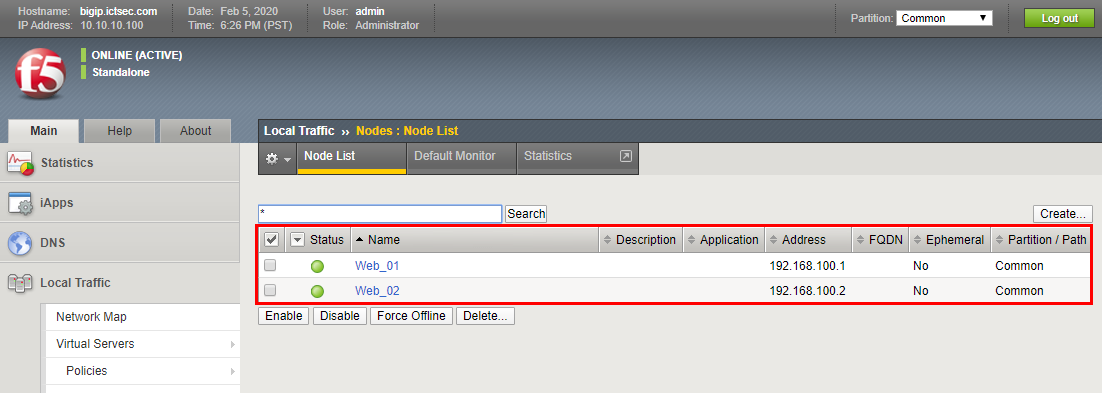Open Statistics tab's pop-out arrow icon
This screenshot has width=1102, height=393.
[625, 156]
